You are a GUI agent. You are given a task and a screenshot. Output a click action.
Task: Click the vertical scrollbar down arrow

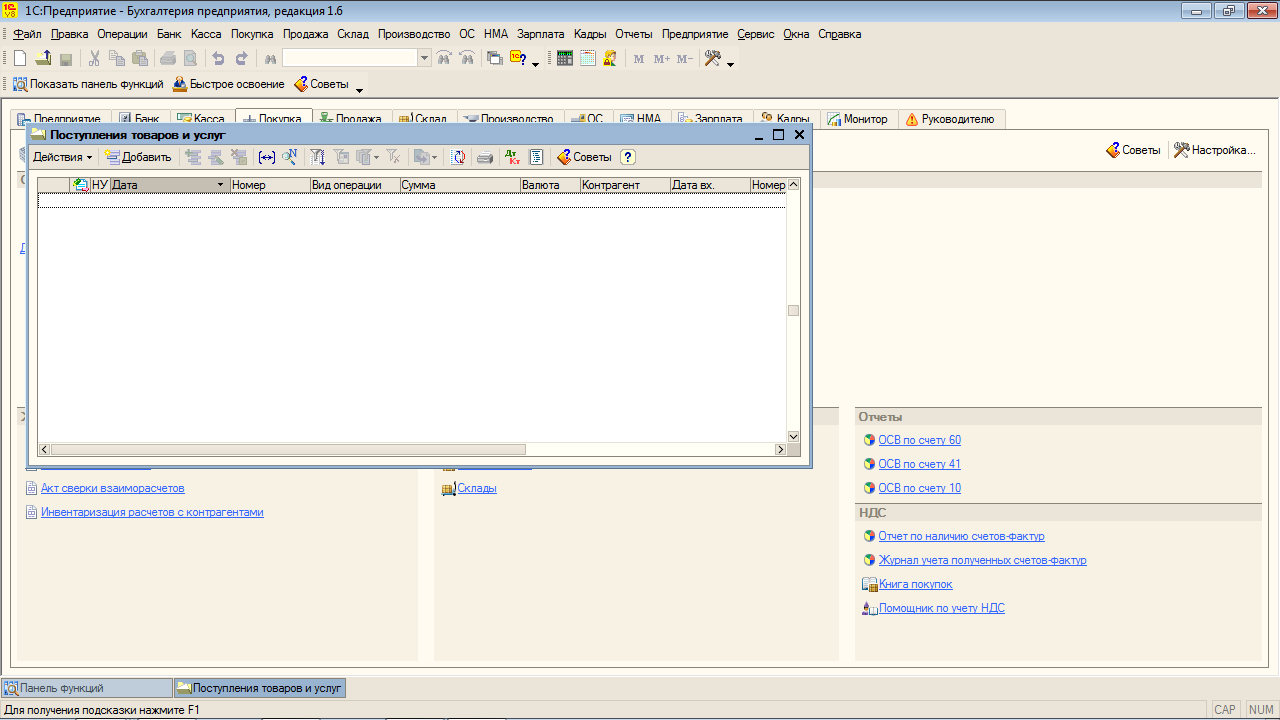(x=794, y=437)
